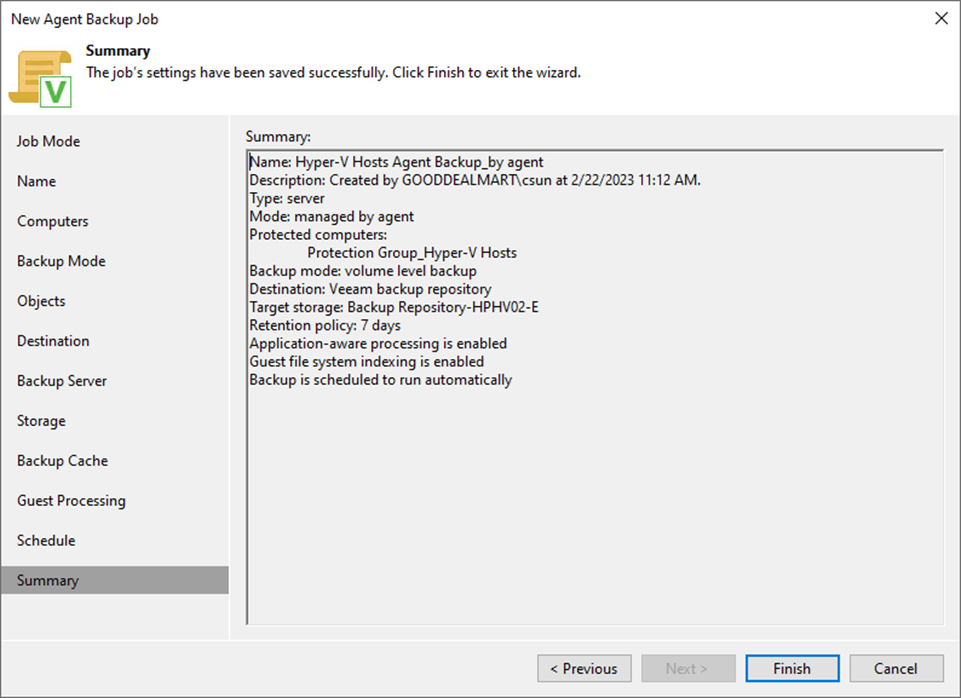Open the Name step
This screenshot has width=961, height=698.
[x=36, y=181]
